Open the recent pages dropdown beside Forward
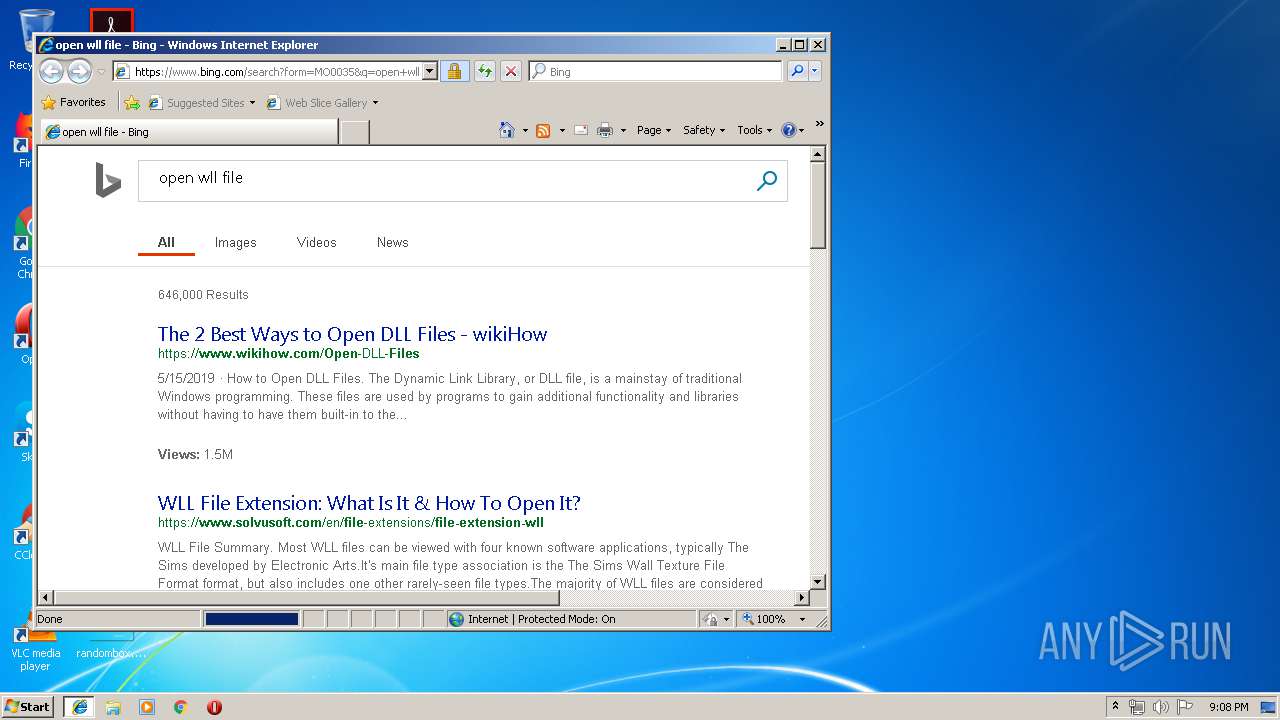The image size is (1280, 720). (101, 72)
